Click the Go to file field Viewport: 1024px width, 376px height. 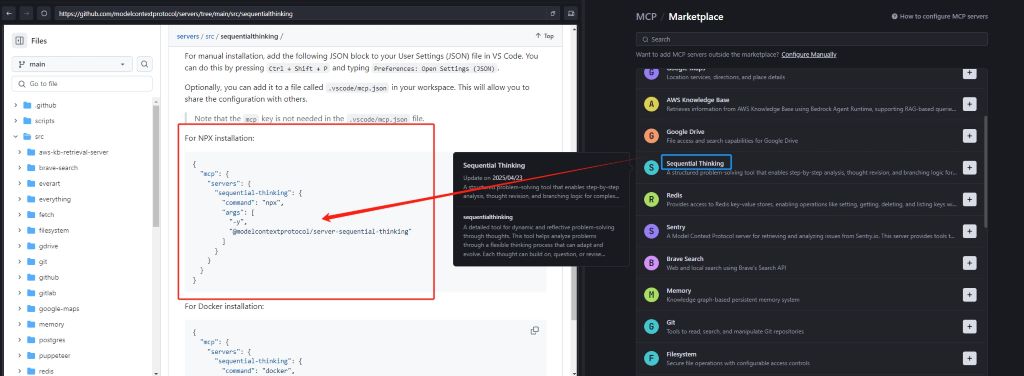(x=82, y=84)
